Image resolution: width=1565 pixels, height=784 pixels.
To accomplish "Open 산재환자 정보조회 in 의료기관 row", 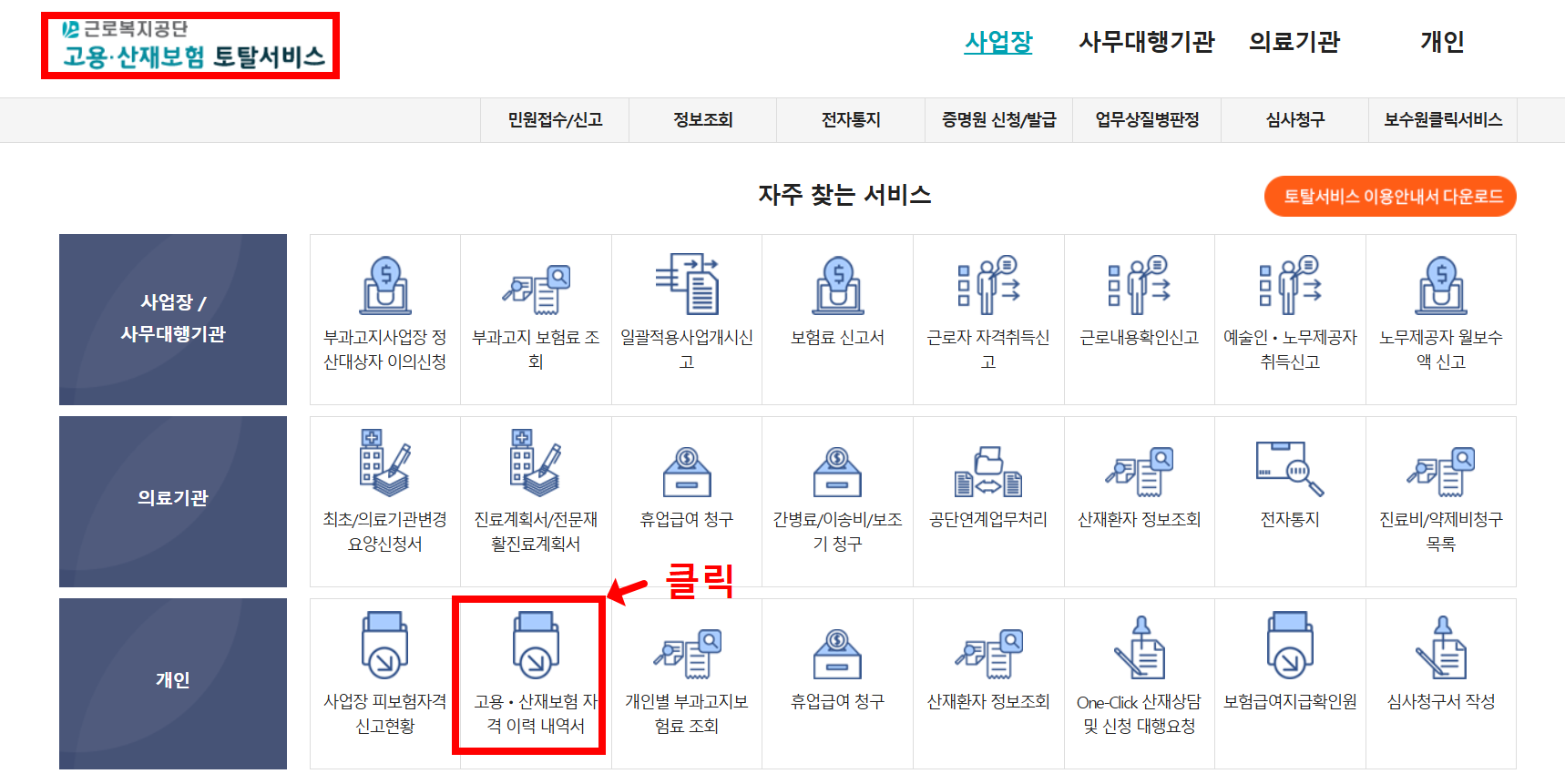I will 1140,472.
